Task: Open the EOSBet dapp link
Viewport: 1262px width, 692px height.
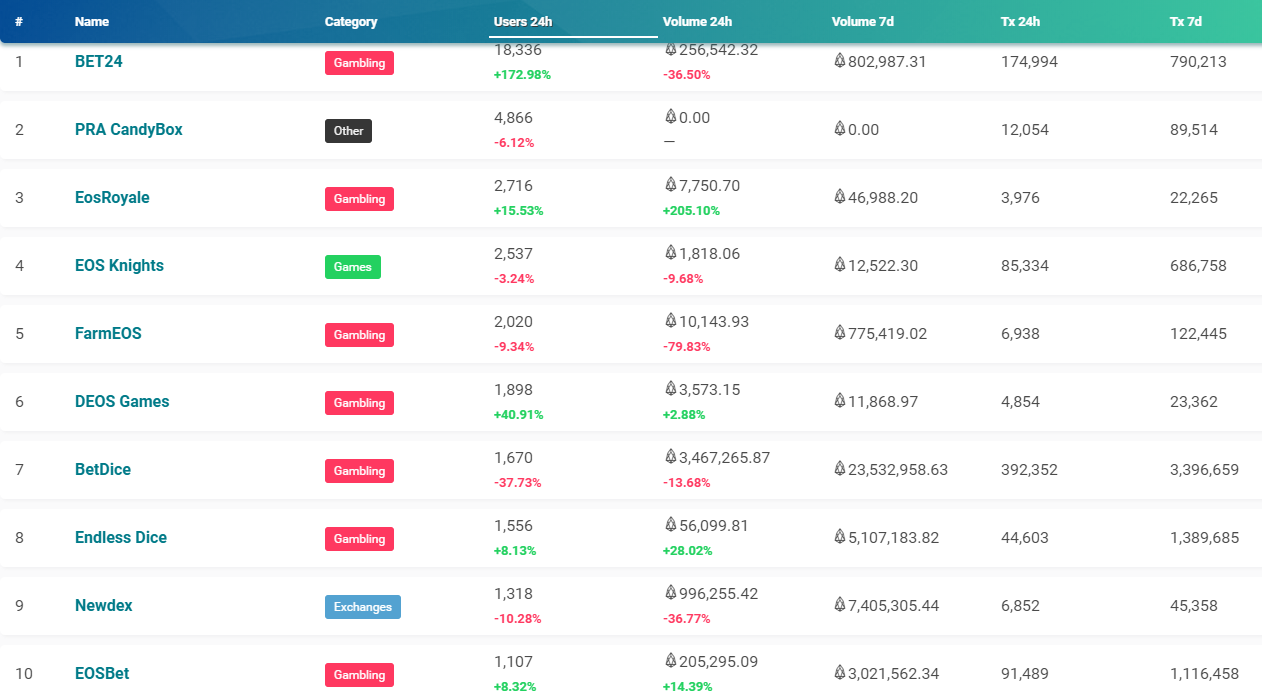Action: coord(102,673)
